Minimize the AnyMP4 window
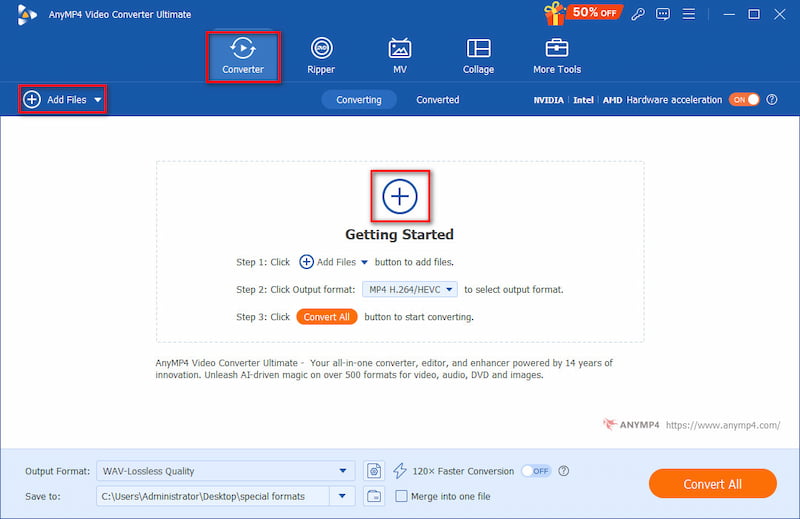The image size is (800, 519). pos(729,14)
